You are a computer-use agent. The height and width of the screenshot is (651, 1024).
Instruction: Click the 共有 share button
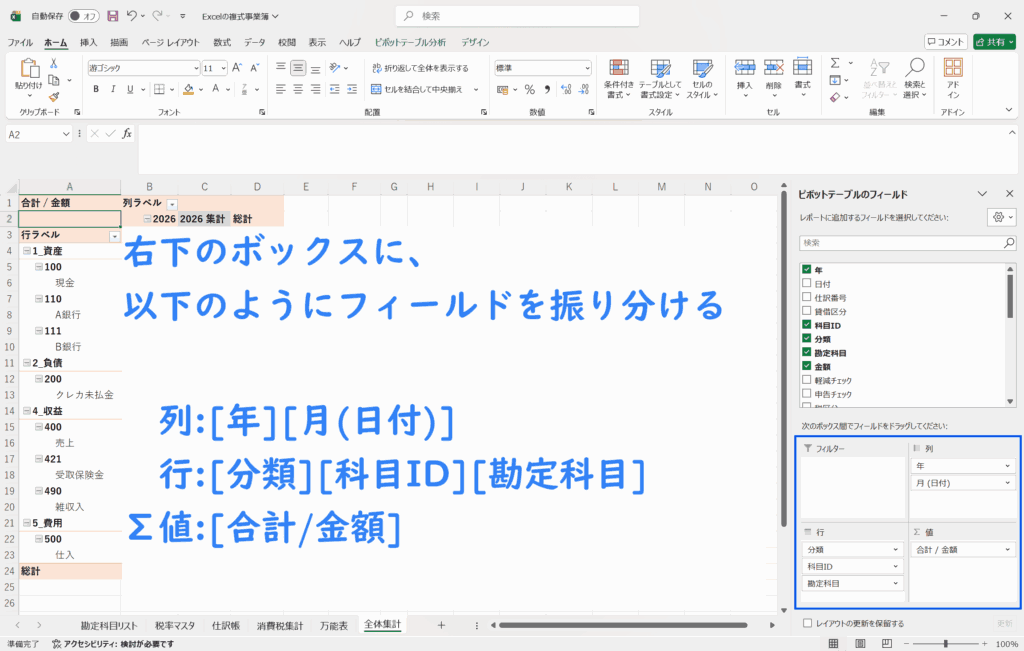pyautogui.click(x=993, y=42)
